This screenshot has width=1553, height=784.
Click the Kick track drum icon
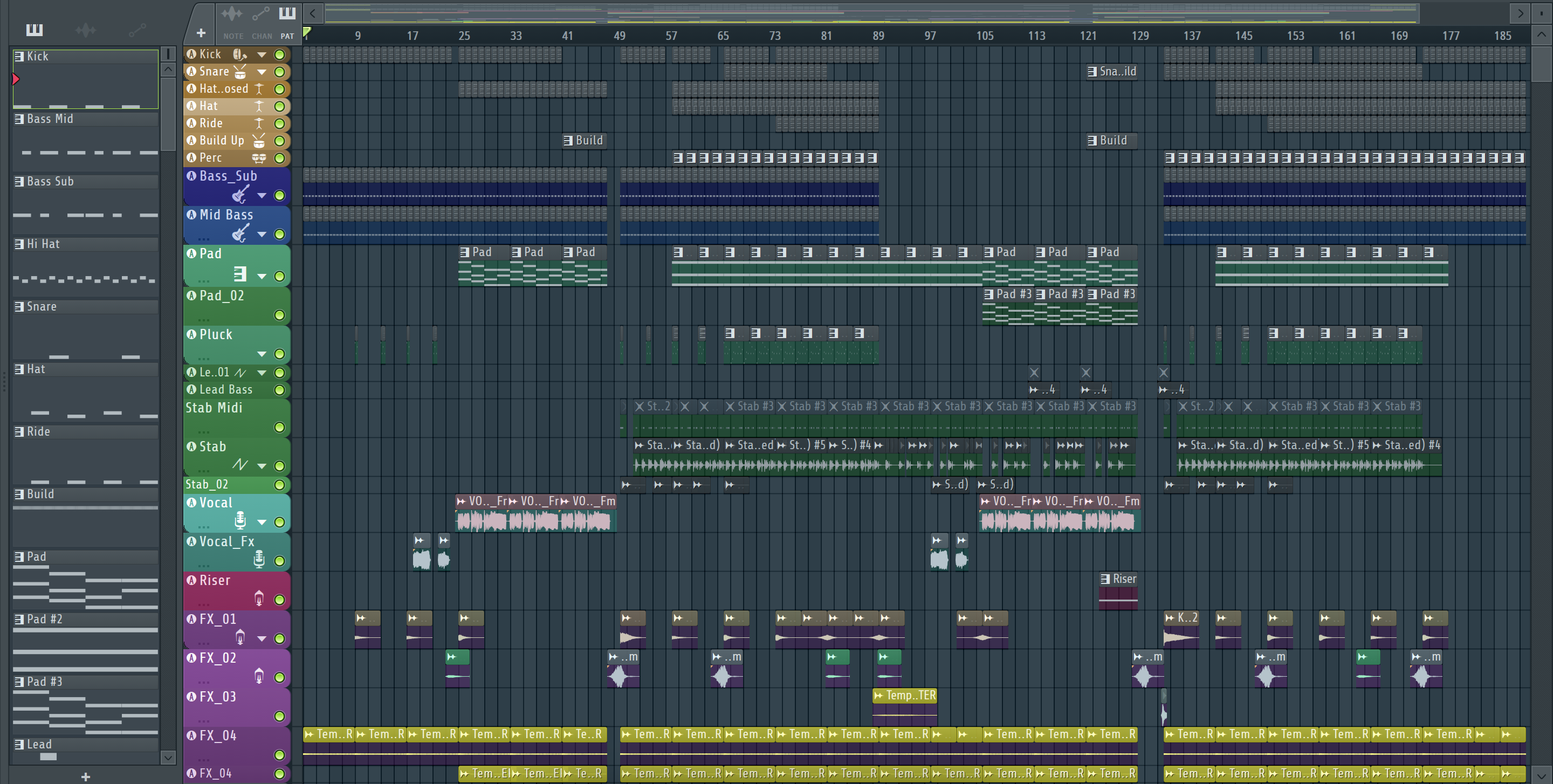[x=239, y=54]
